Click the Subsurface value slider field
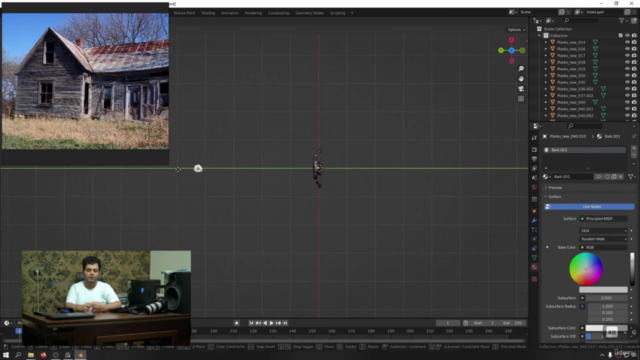Image resolution: width=640 pixels, height=360 pixels. 606,298
